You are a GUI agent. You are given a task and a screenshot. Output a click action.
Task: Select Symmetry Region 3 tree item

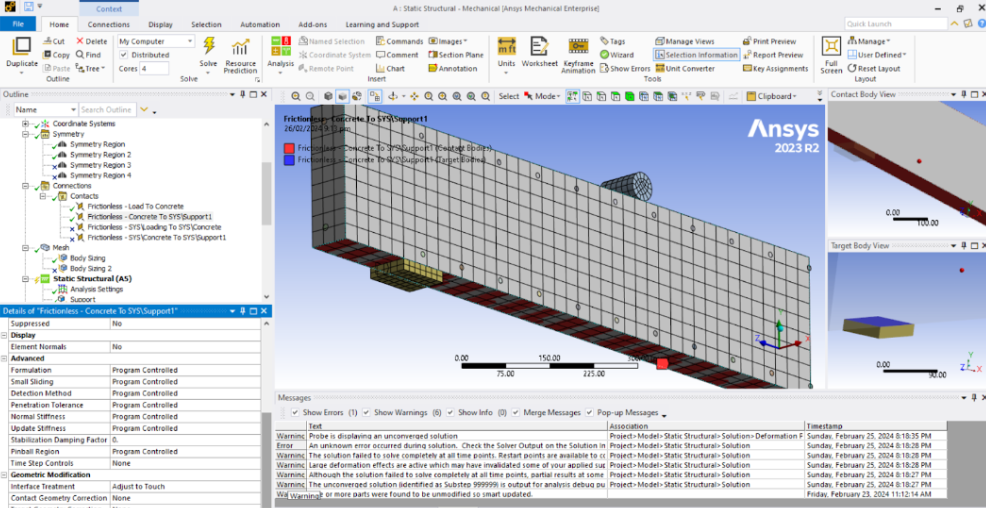tap(101, 165)
